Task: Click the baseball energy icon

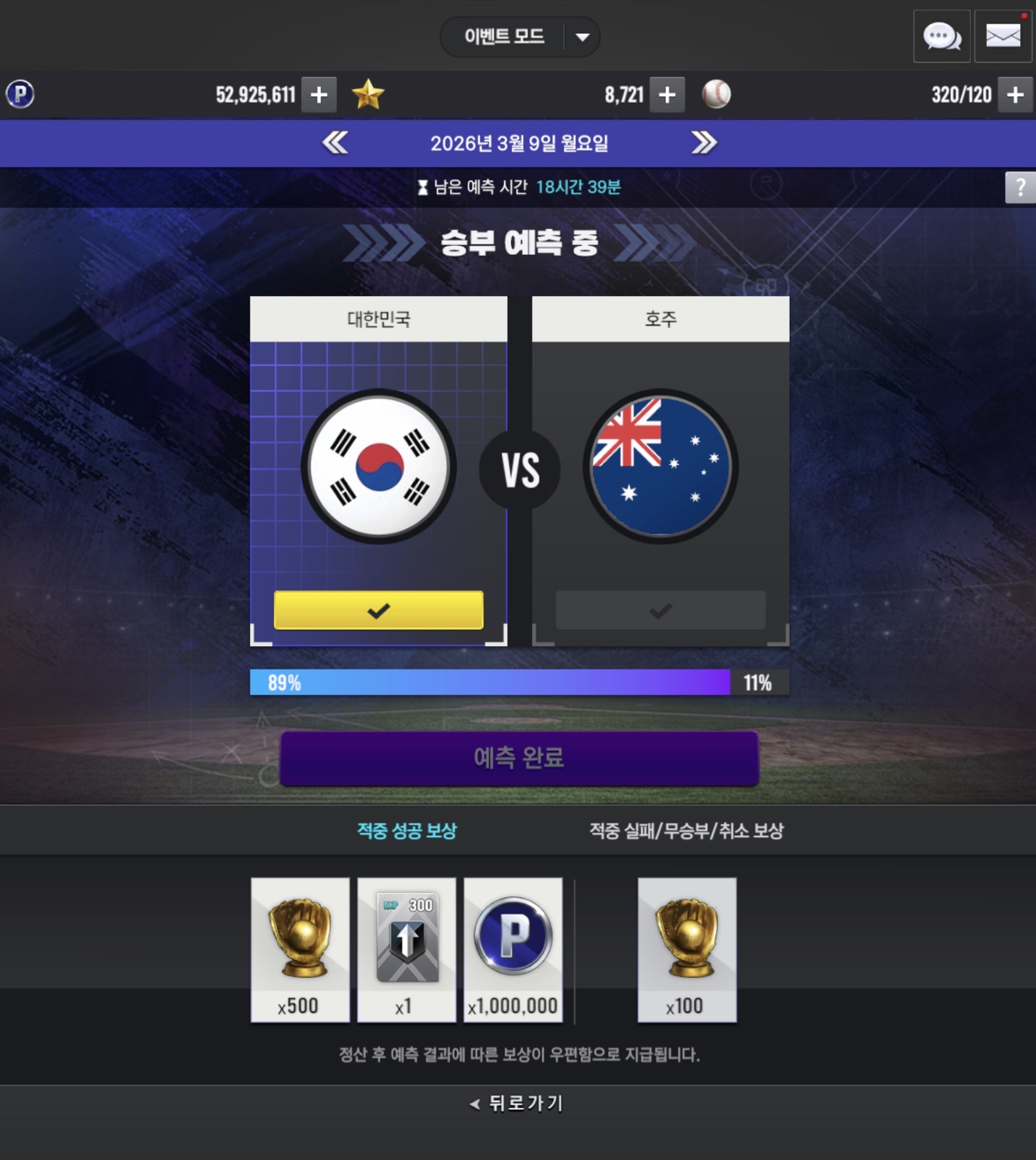Action: (716, 94)
